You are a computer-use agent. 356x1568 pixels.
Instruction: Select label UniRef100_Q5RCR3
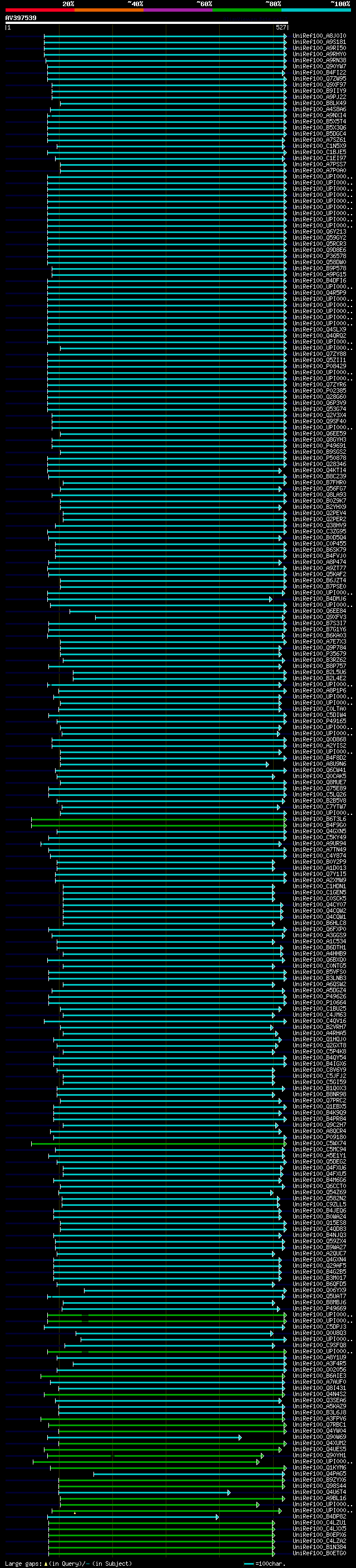pyautogui.click(x=319, y=244)
